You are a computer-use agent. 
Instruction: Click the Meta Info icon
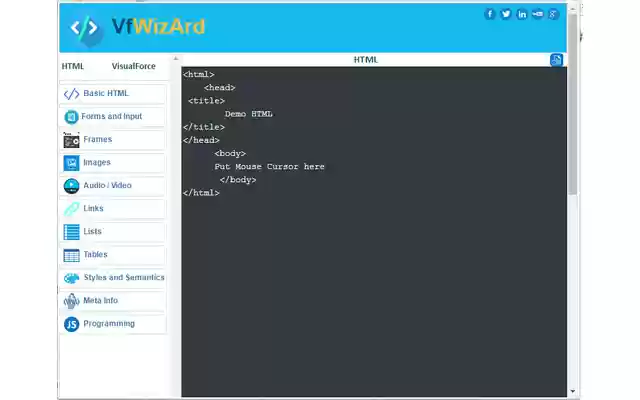71,301
